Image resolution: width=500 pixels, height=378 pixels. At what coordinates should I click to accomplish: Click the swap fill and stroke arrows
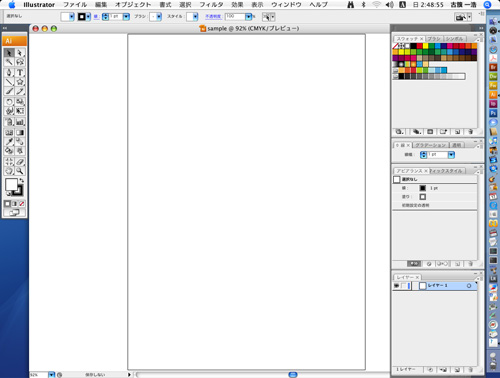coord(22,180)
